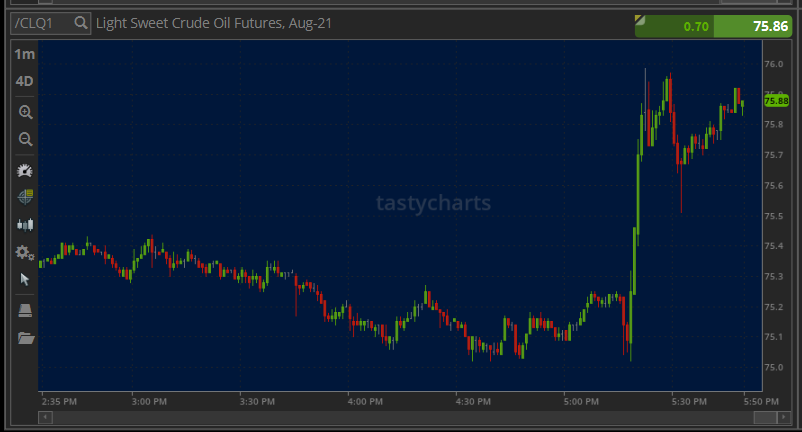Select the arrow pointer tool
The width and height of the screenshot is (802, 432).
(25, 279)
